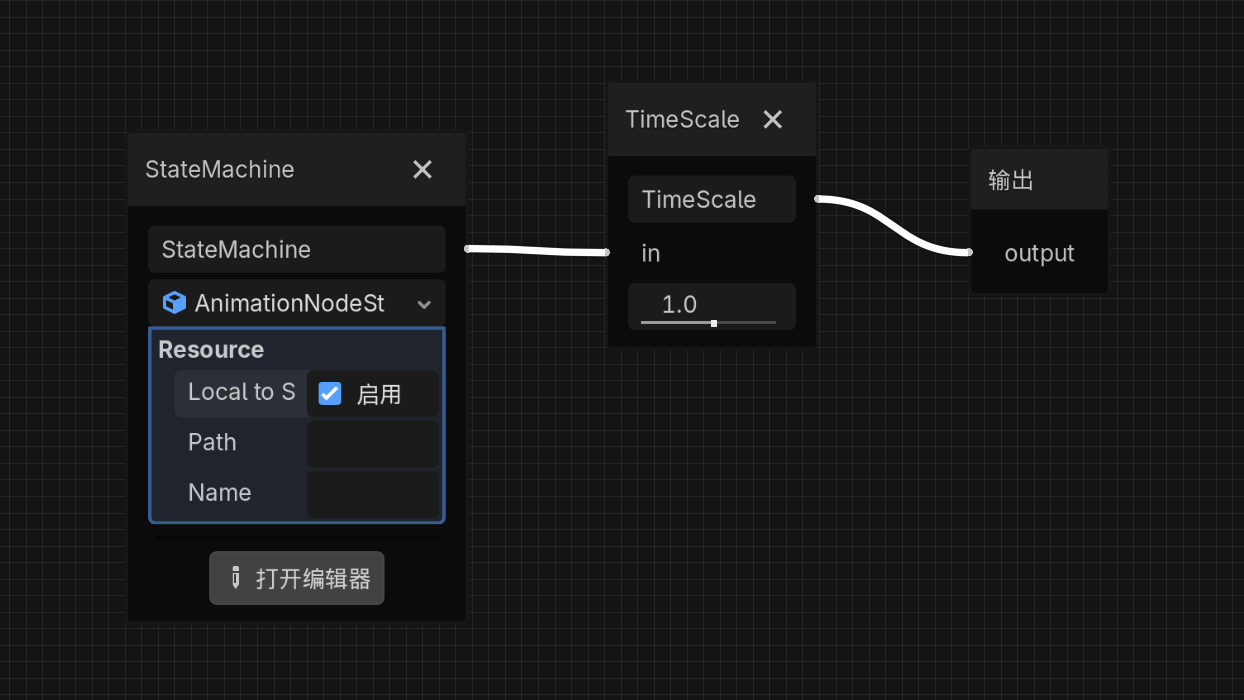
Task: Click the blue cube AnimationNode resource icon
Action: 174,303
